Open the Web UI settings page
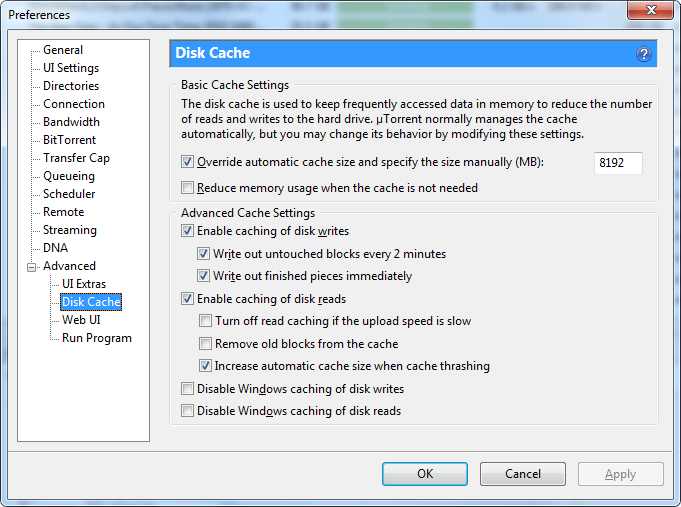The width and height of the screenshot is (681, 507). tap(81, 320)
